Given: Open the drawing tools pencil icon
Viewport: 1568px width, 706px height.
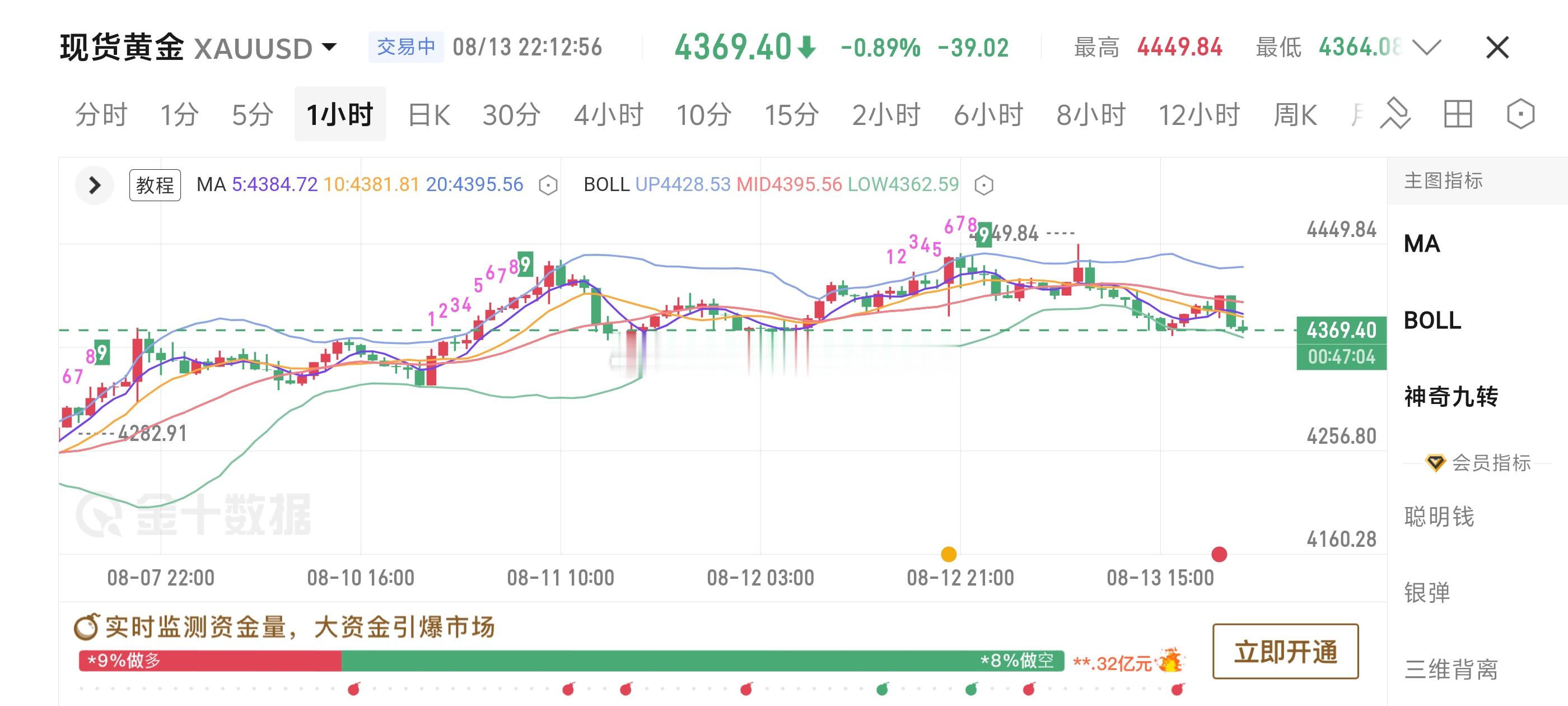Looking at the screenshot, I should point(1395,114).
